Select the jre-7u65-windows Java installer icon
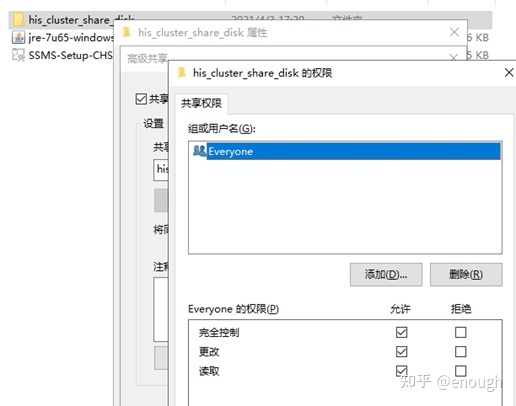This screenshot has height=406, width=516. coord(18,37)
